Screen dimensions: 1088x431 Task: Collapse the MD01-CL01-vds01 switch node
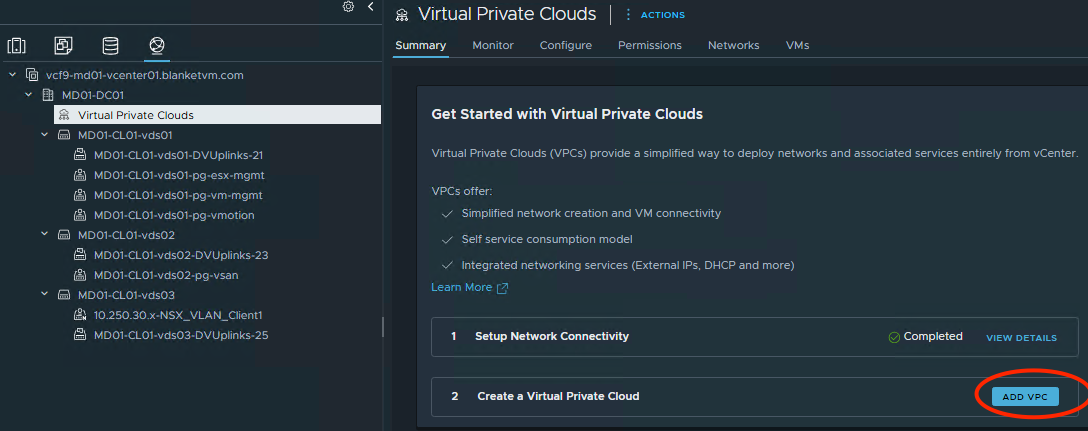45,135
